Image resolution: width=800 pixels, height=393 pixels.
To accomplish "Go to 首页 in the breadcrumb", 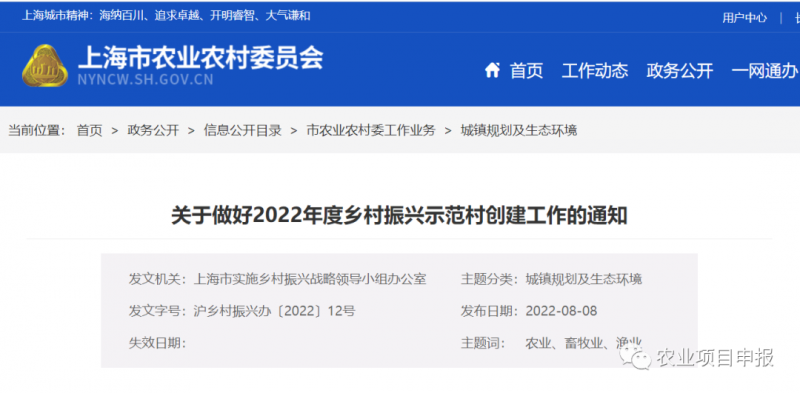I will click(x=89, y=130).
